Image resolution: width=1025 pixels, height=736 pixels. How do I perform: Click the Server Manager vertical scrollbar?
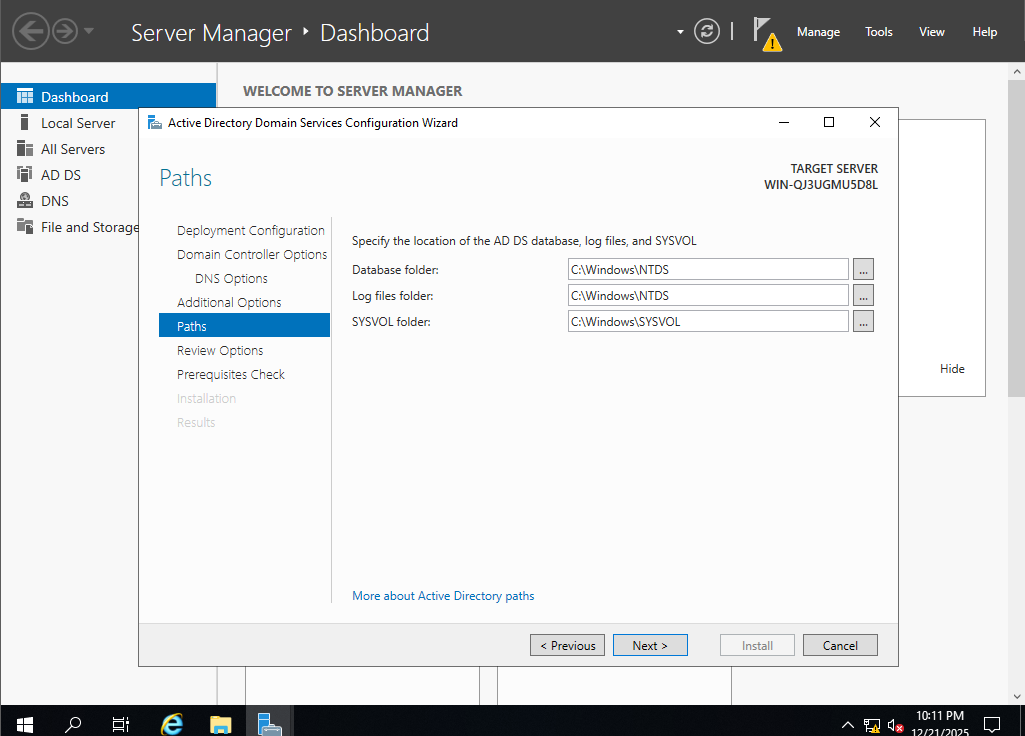(1017, 239)
